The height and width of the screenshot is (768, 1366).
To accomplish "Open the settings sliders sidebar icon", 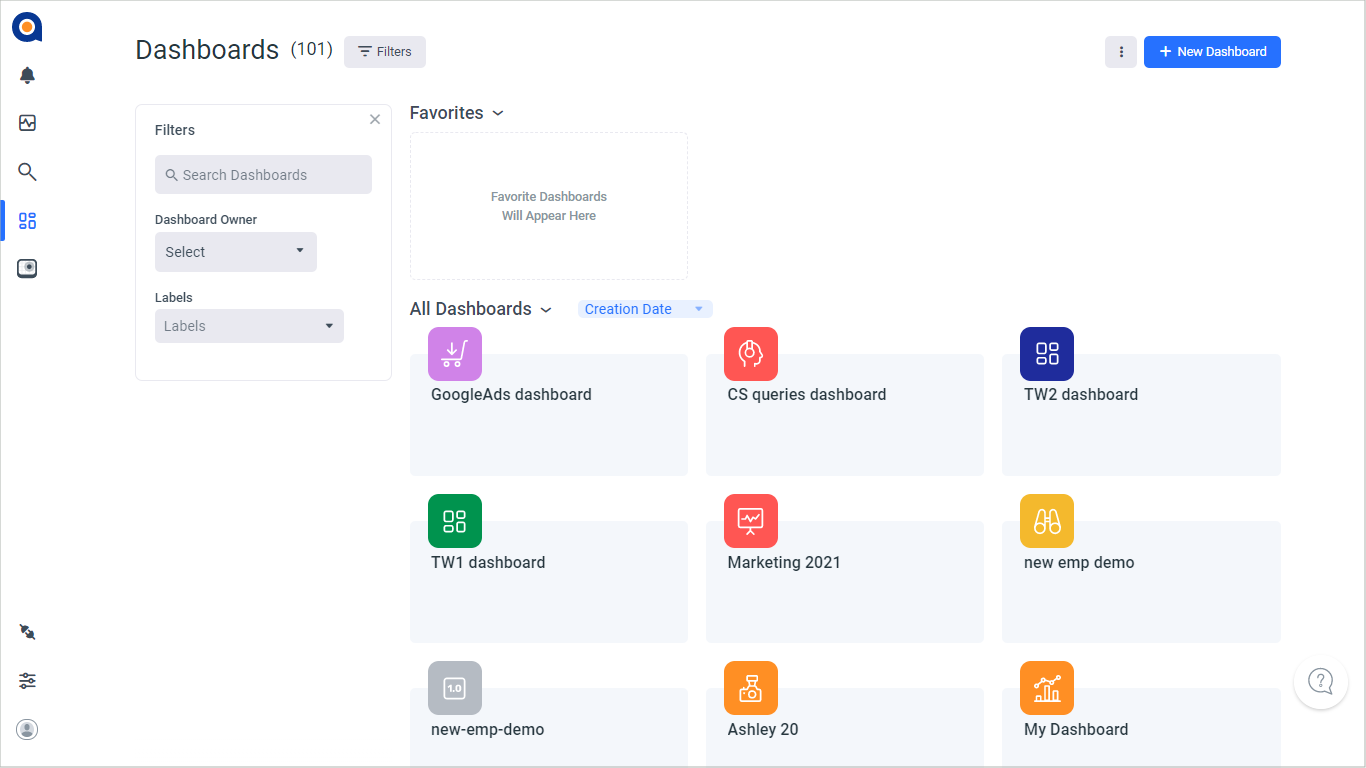I will coord(27,681).
